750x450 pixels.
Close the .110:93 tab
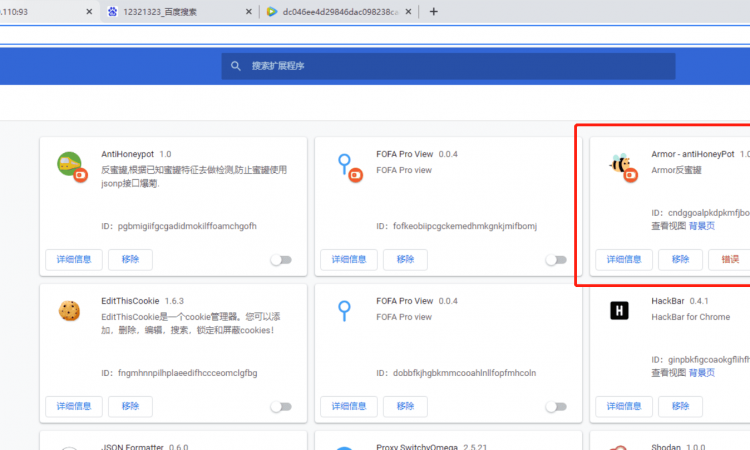point(89,11)
